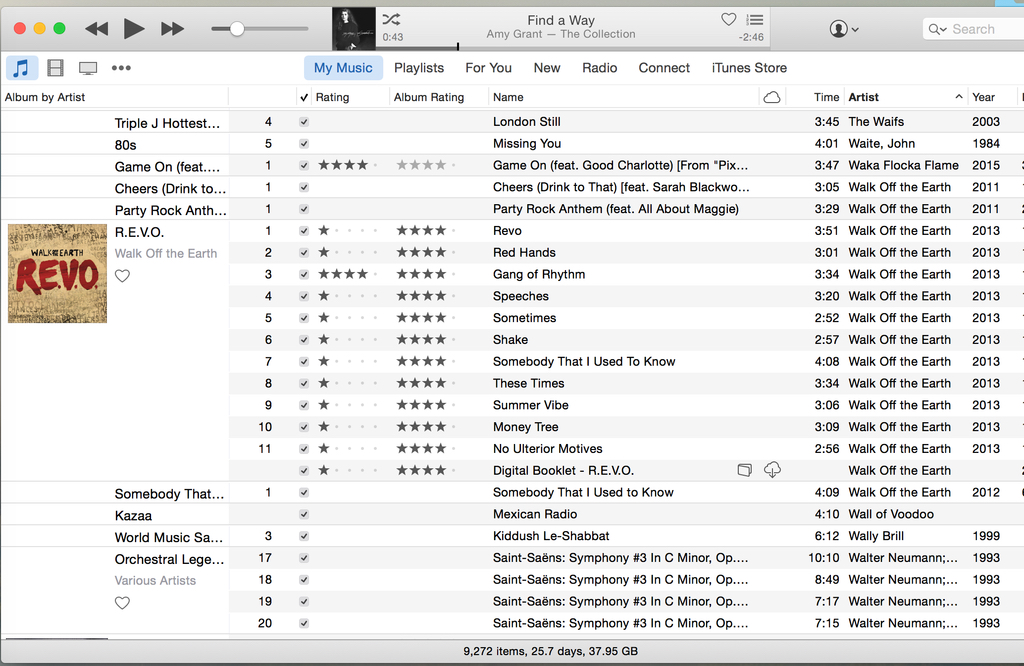Viewport: 1024px width, 666px height.
Task: Reverse sort using the Artist column arrow
Action: click(959, 97)
